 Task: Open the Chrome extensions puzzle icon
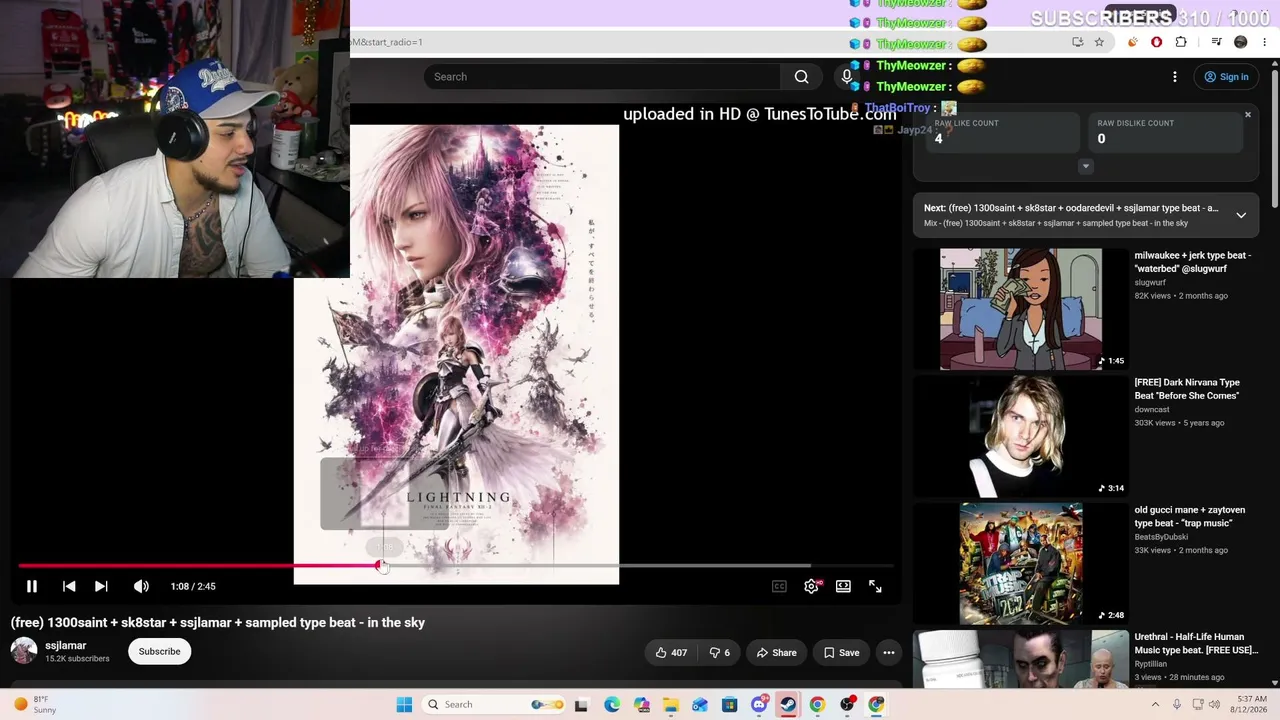pos(1181,42)
